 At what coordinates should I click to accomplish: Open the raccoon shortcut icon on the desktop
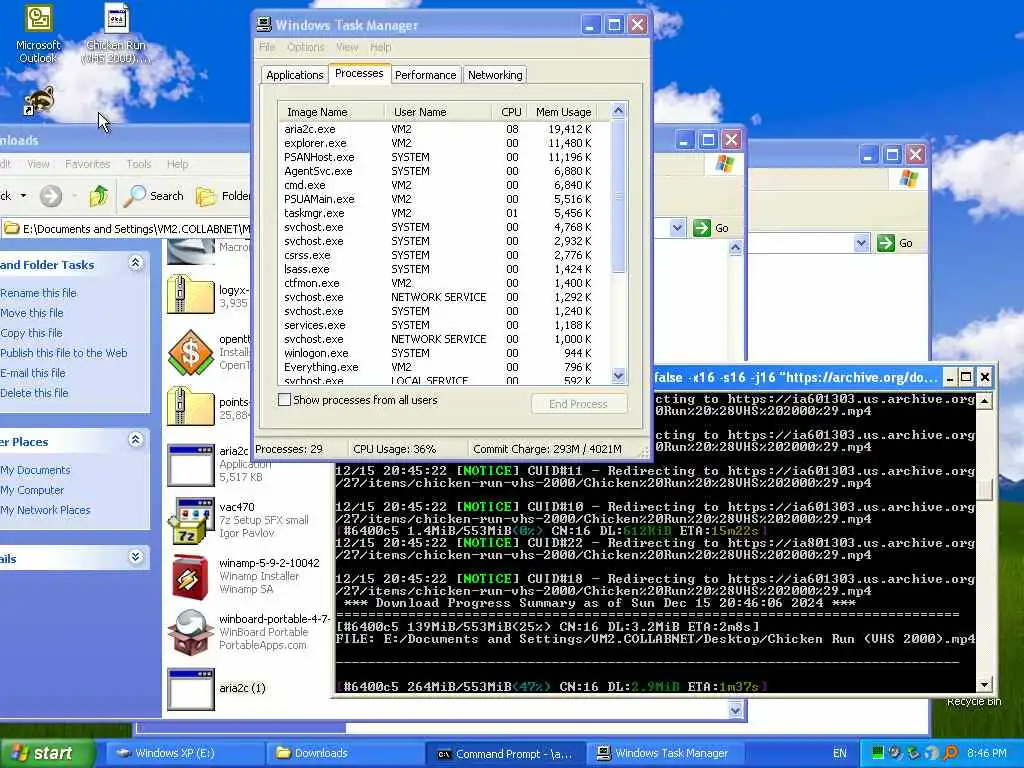click(x=39, y=101)
